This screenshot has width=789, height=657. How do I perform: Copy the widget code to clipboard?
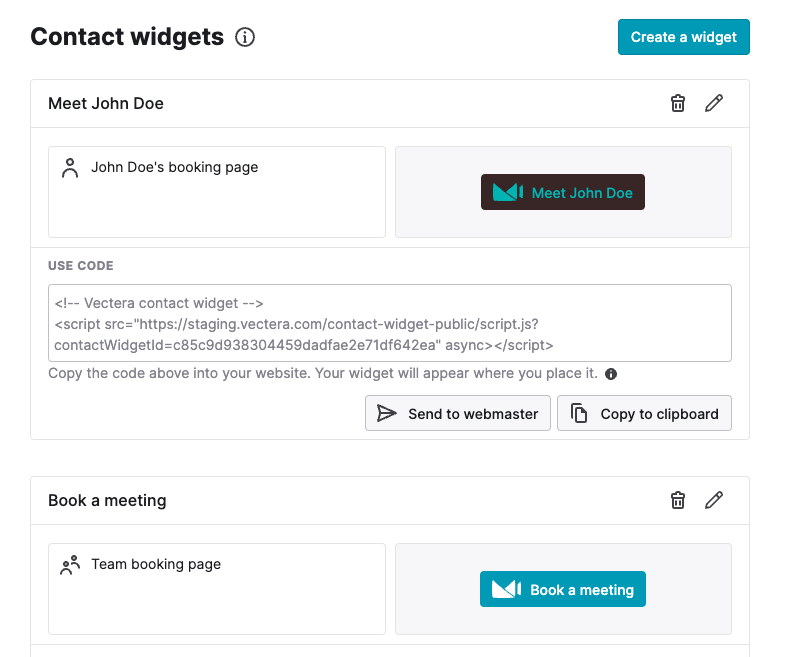(644, 413)
